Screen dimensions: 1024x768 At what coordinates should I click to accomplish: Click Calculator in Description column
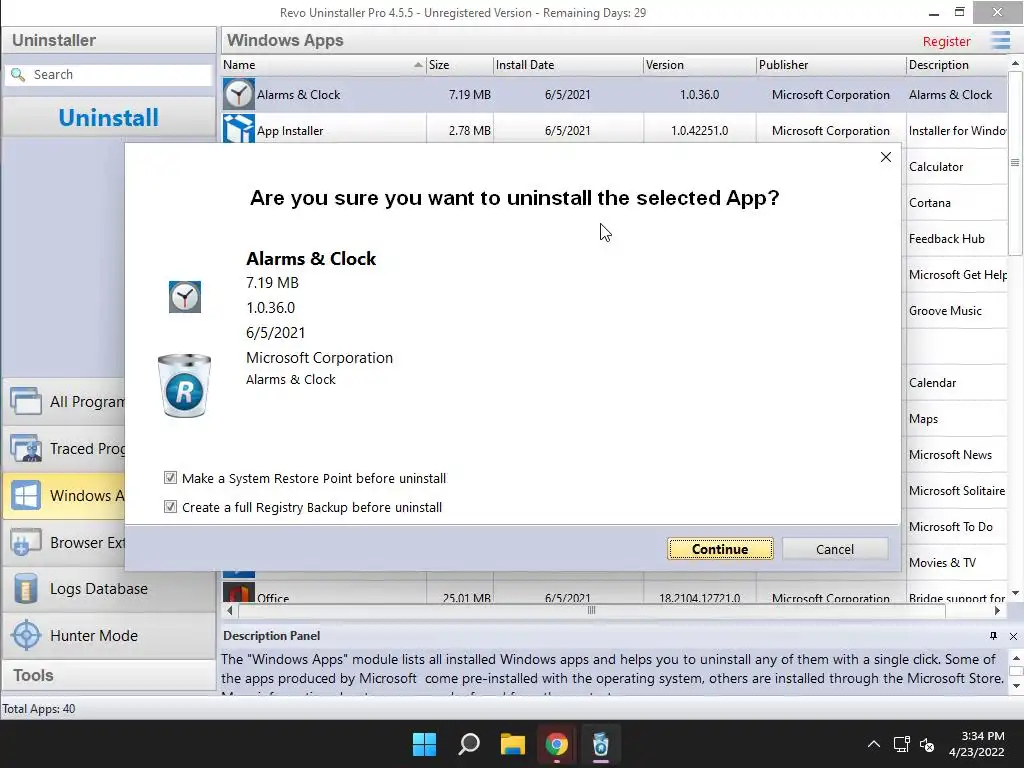click(x=936, y=167)
